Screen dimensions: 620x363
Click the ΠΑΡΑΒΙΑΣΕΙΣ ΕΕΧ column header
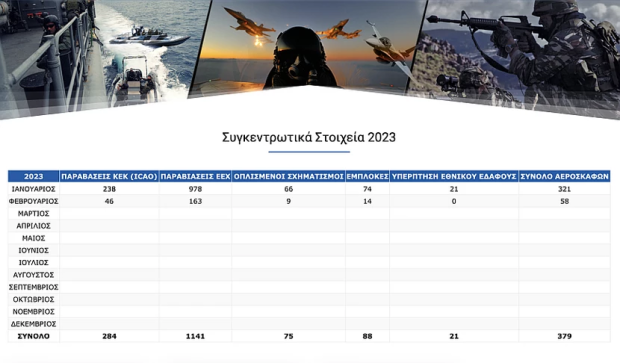(x=195, y=176)
